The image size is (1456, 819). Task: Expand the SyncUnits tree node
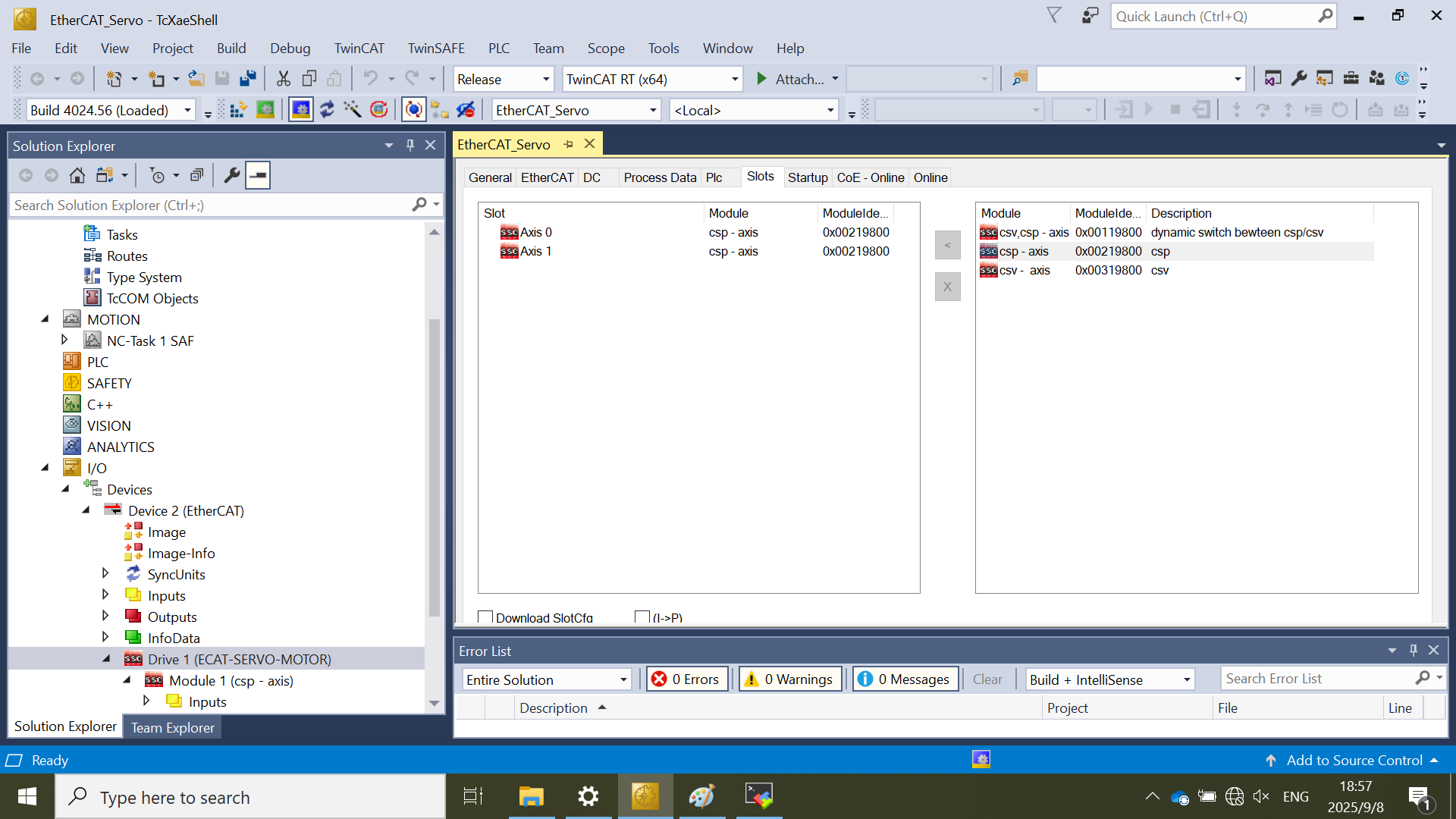tap(105, 574)
